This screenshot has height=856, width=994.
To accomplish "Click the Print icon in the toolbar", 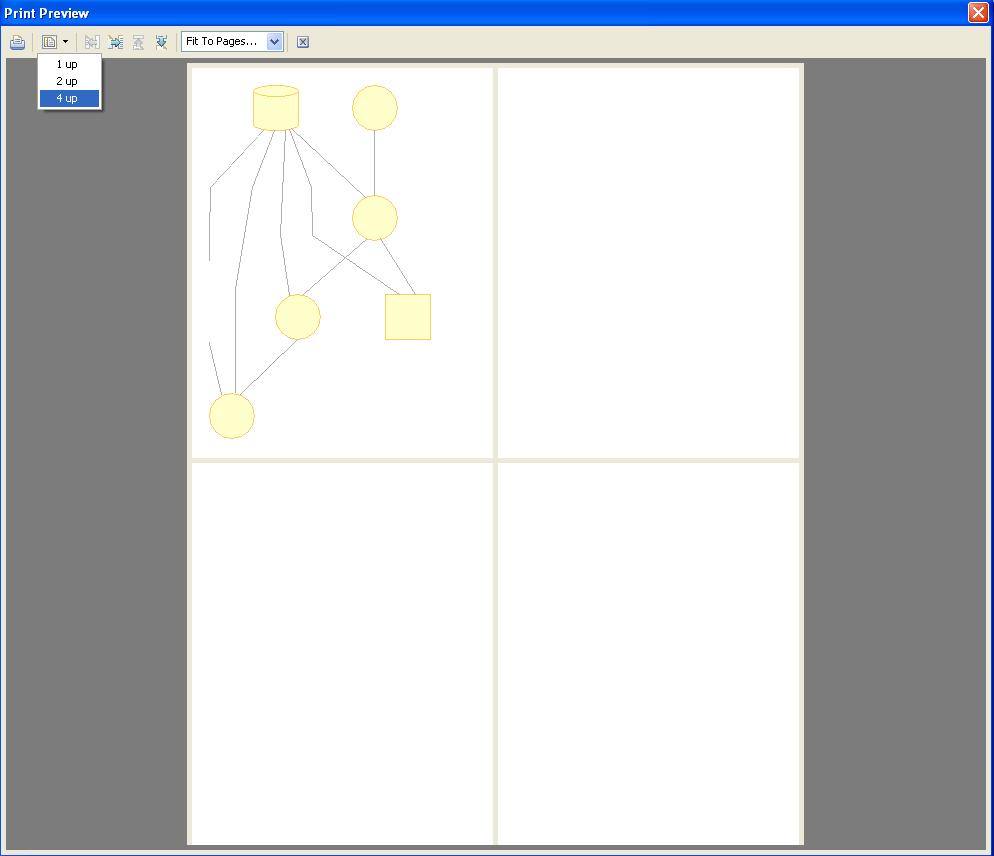I will (x=18, y=42).
